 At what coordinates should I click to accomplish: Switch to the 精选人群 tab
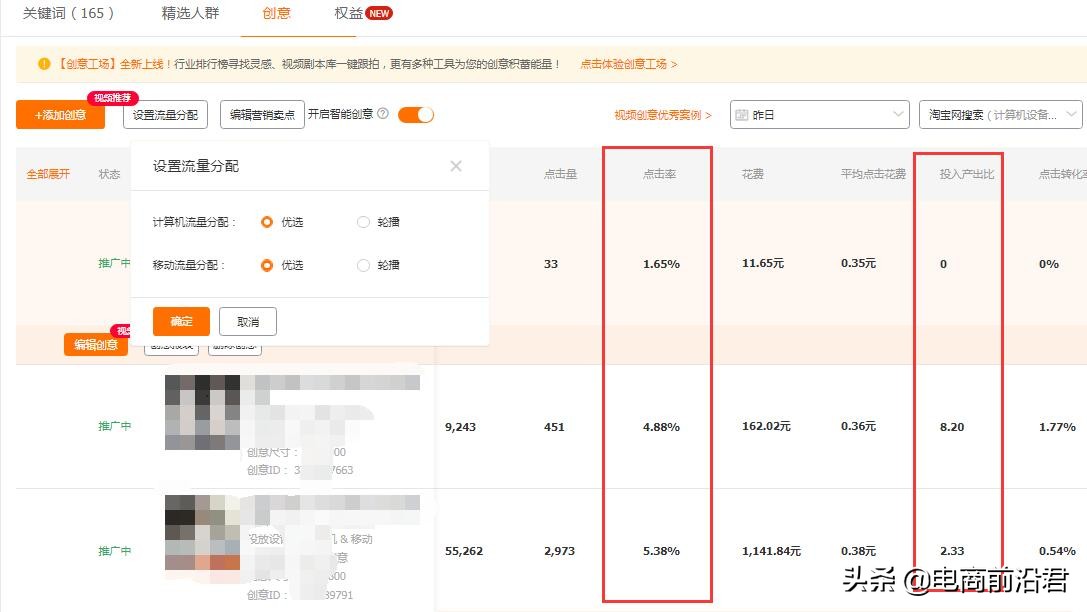188,14
